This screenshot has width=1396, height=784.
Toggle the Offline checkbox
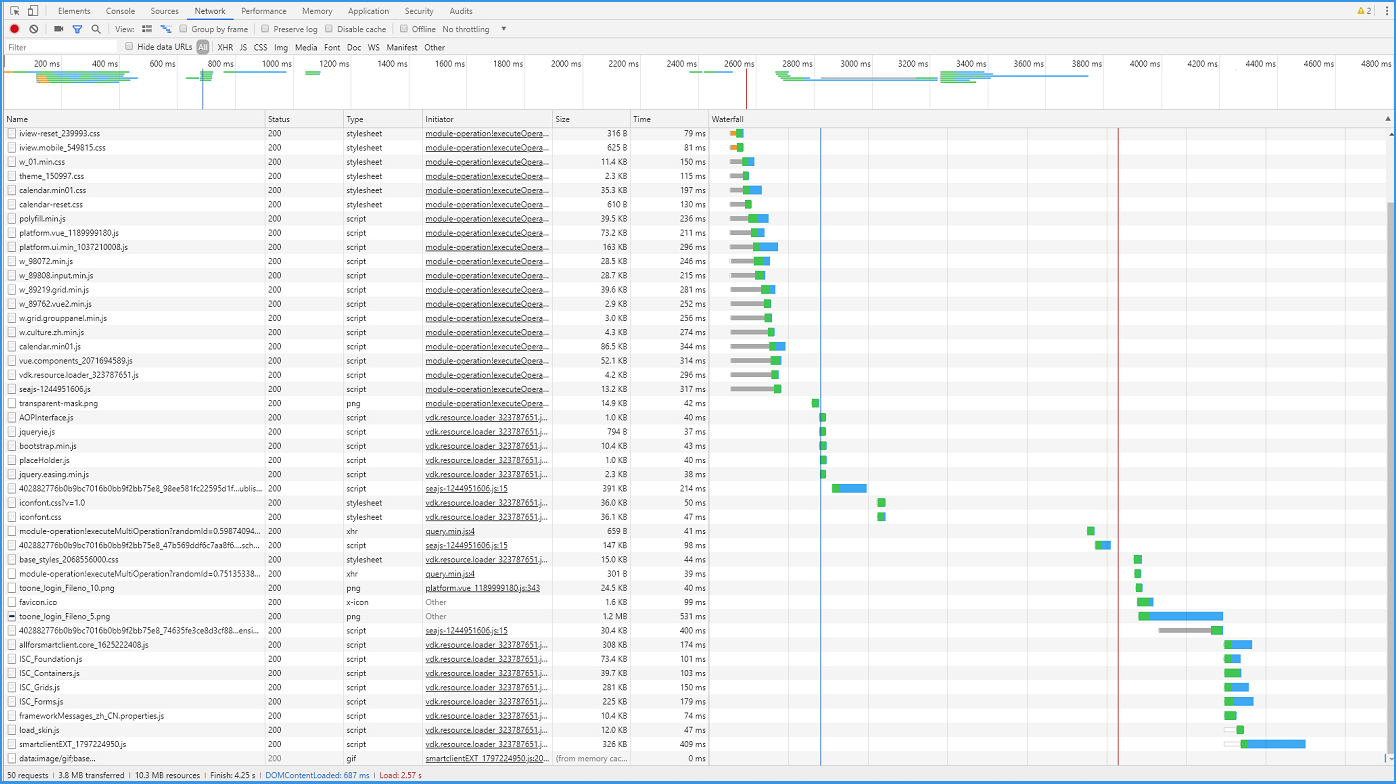404,29
